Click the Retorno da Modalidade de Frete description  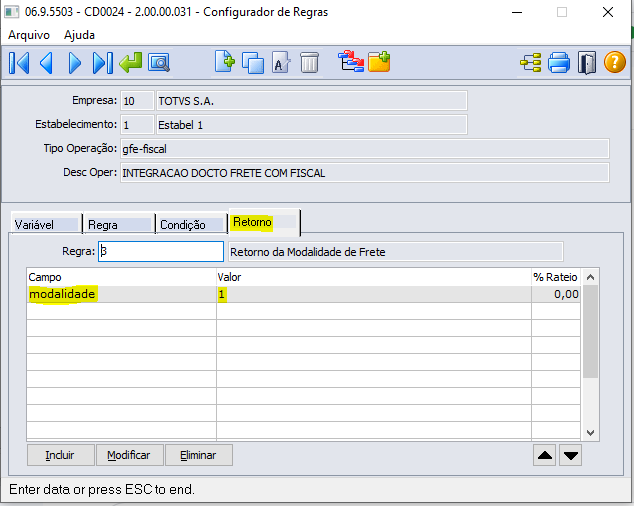coord(396,252)
